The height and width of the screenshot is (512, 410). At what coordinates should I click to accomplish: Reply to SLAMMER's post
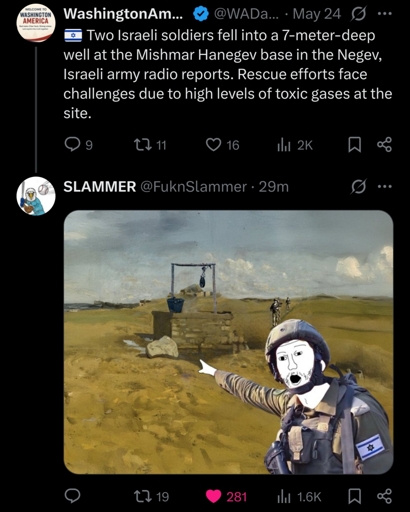pyautogui.click(x=72, y=496)
